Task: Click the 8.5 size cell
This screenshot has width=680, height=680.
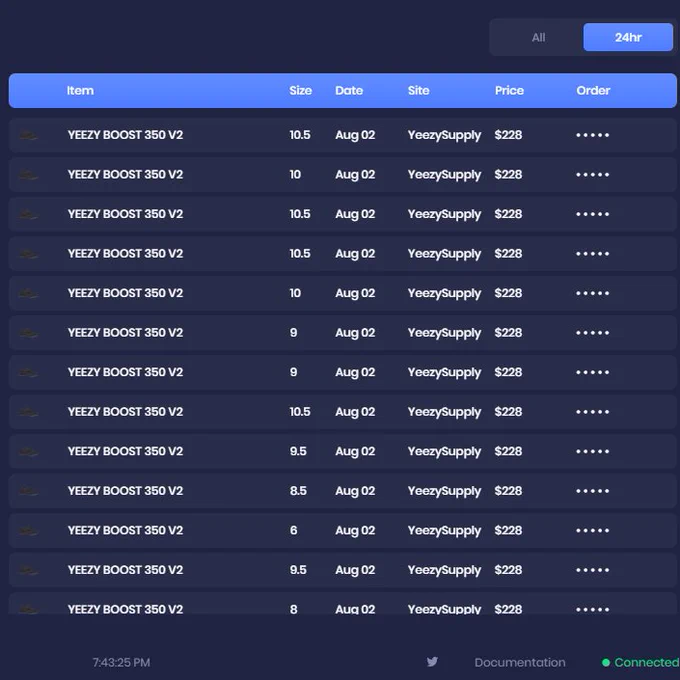Action: click(298, 491)
